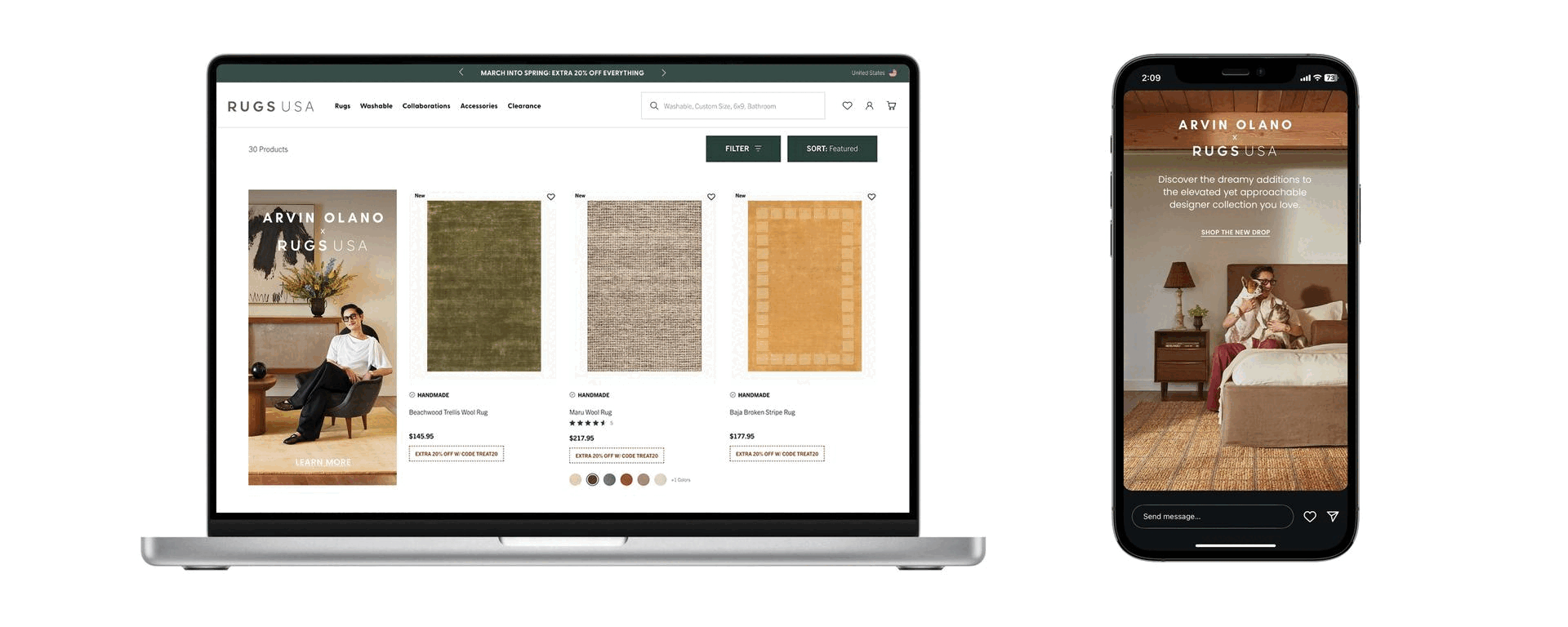Click the FILTER button
The width and height of the screenshot is (1568, 627).
pos(743,149)
